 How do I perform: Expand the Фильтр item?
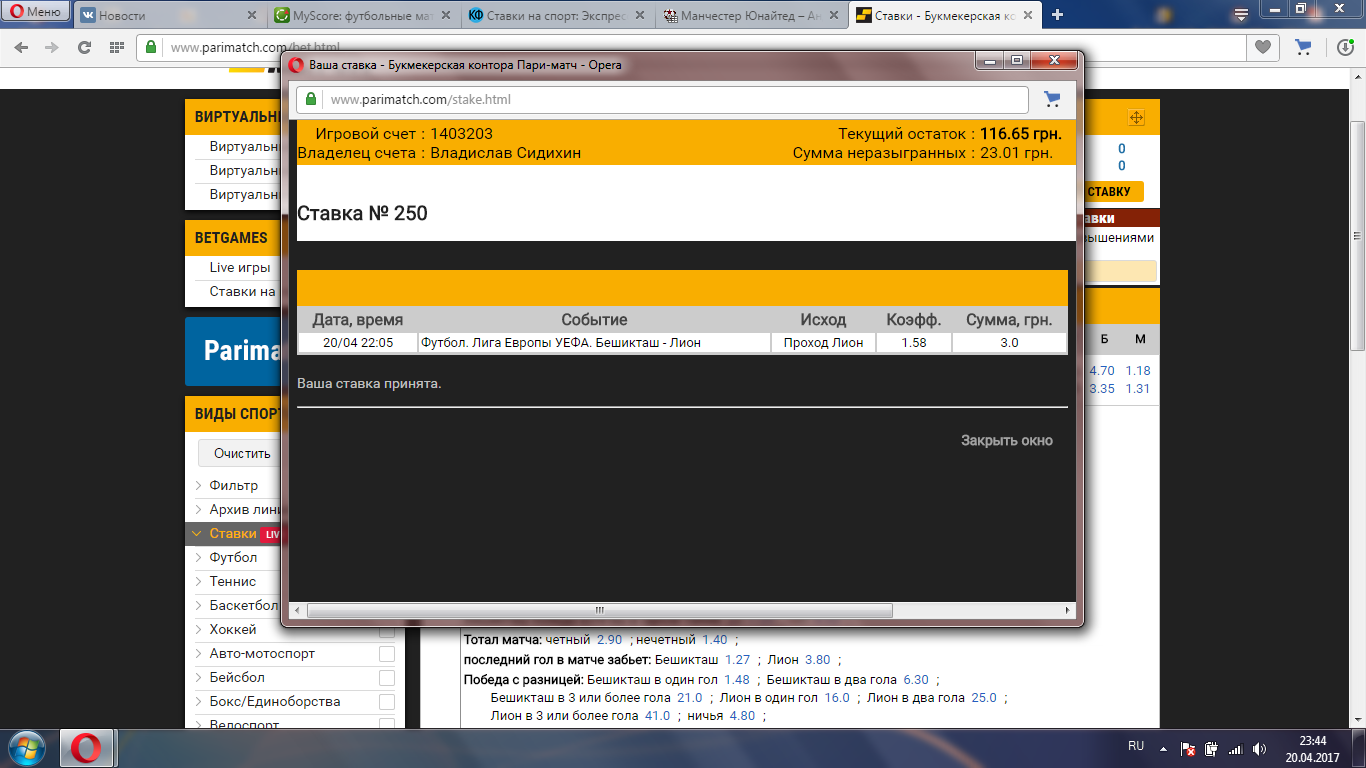[x=233, y=485]
